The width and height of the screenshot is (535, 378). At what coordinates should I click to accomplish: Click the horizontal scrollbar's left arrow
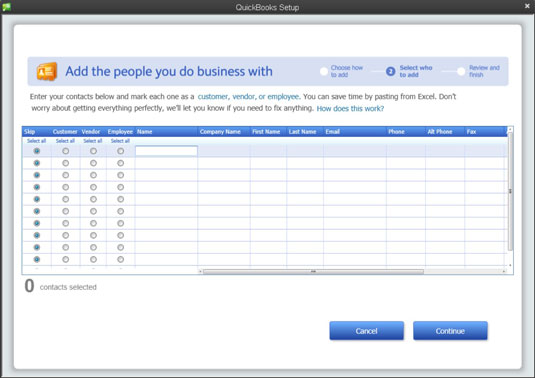(200, 272)
